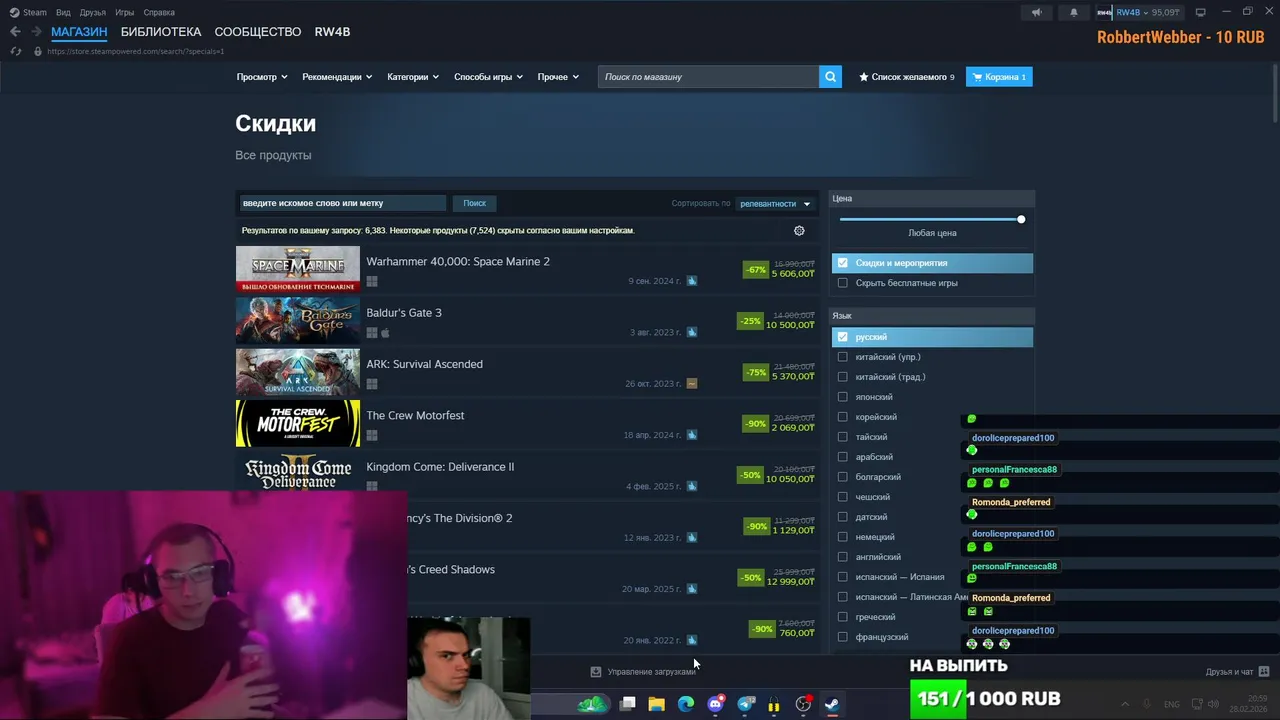Click the keyword or tag input field
This screenshot has width=1280, height=720.
pos(342,203)
